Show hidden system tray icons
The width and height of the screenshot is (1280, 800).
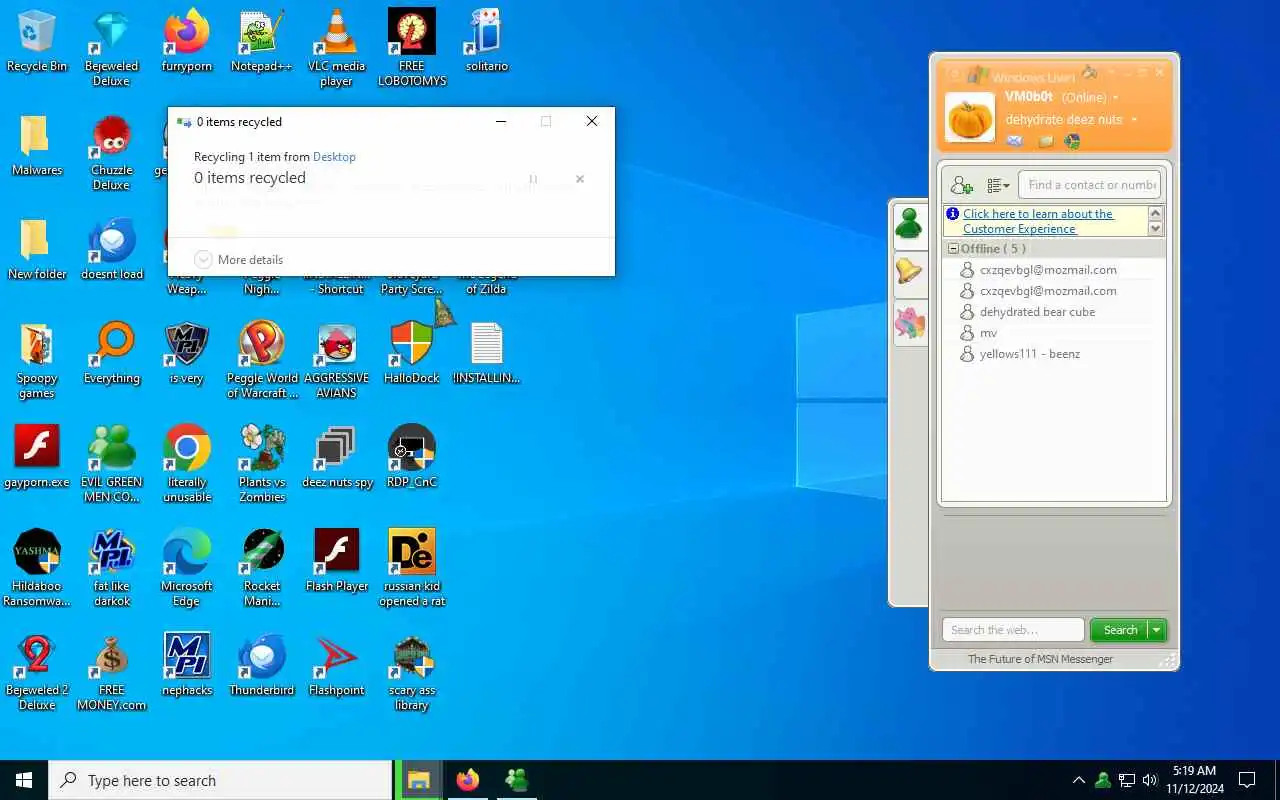(x=1078, y=780)
